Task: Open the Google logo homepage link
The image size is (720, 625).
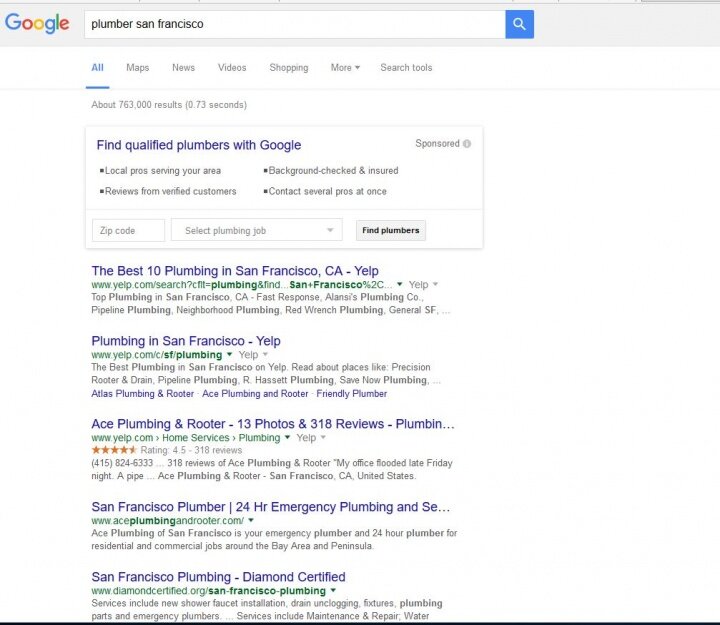Action: pos(37,23)
